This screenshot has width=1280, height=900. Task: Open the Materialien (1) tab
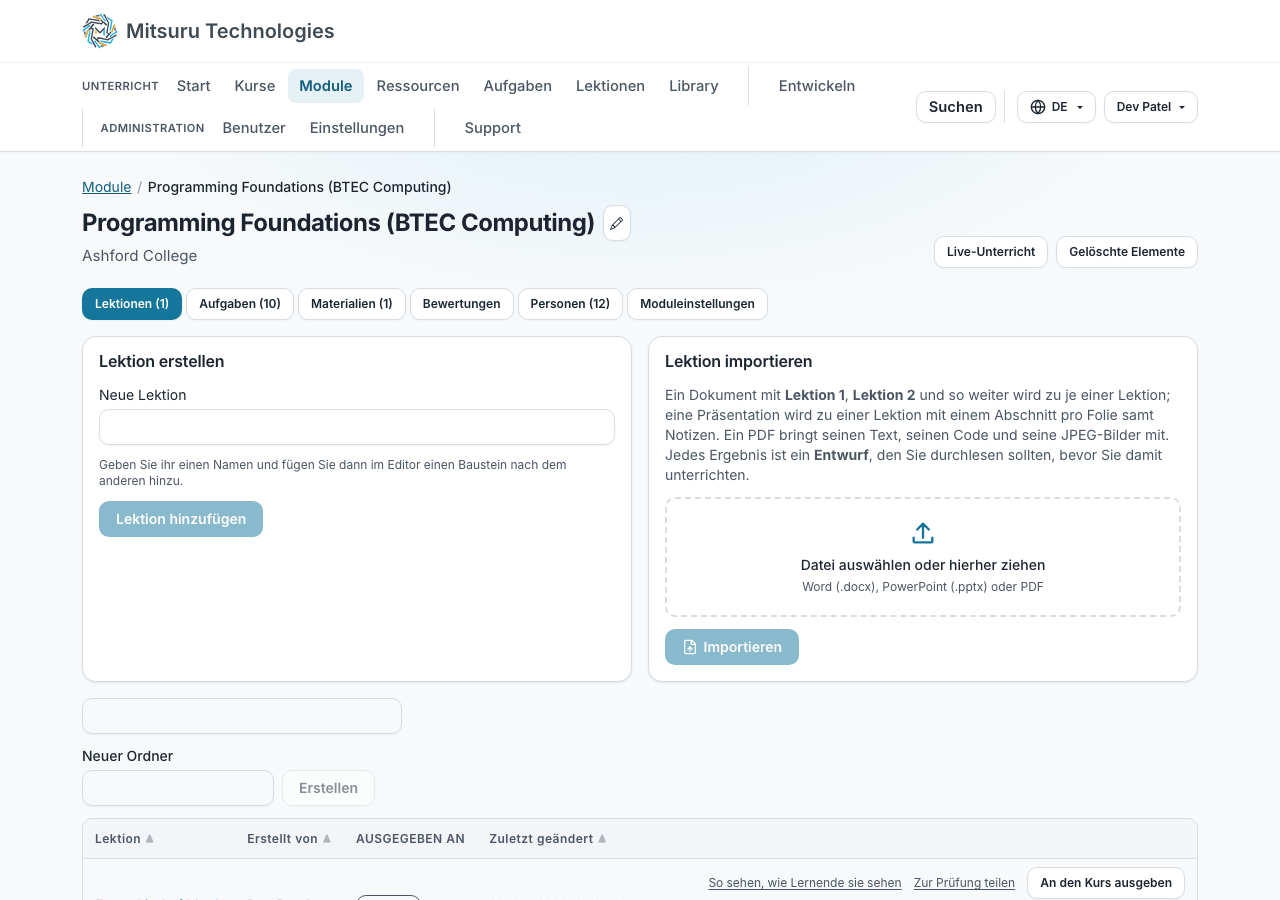coord(352,304)
